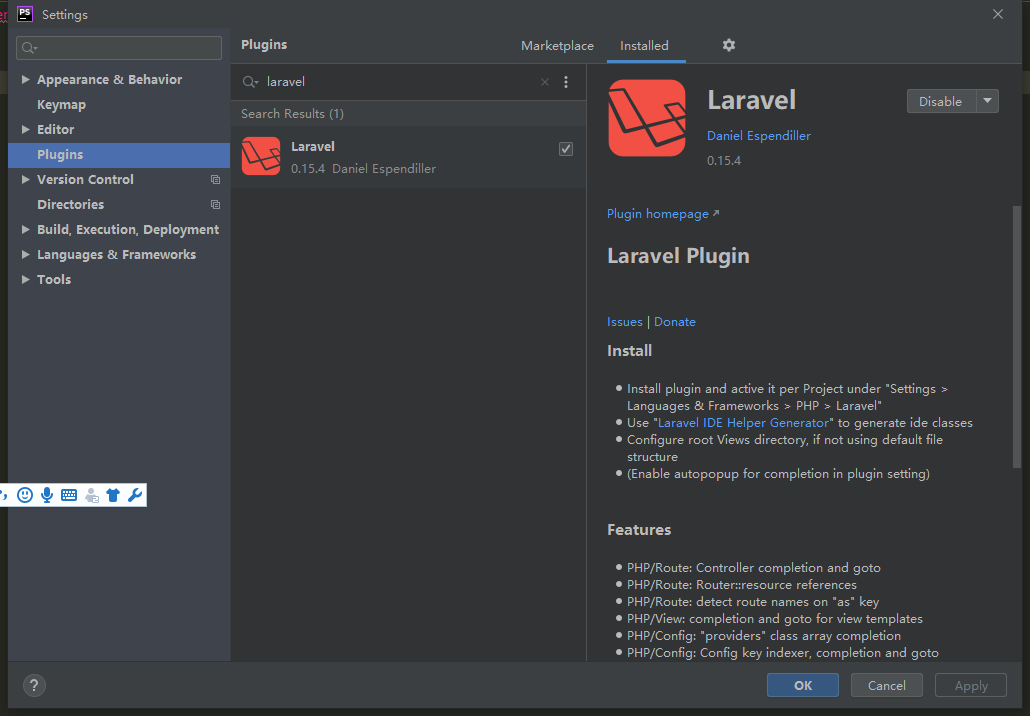Click the microphone icon in IME toolbar
Viewport: 1030px width, 716px height.
47,495
